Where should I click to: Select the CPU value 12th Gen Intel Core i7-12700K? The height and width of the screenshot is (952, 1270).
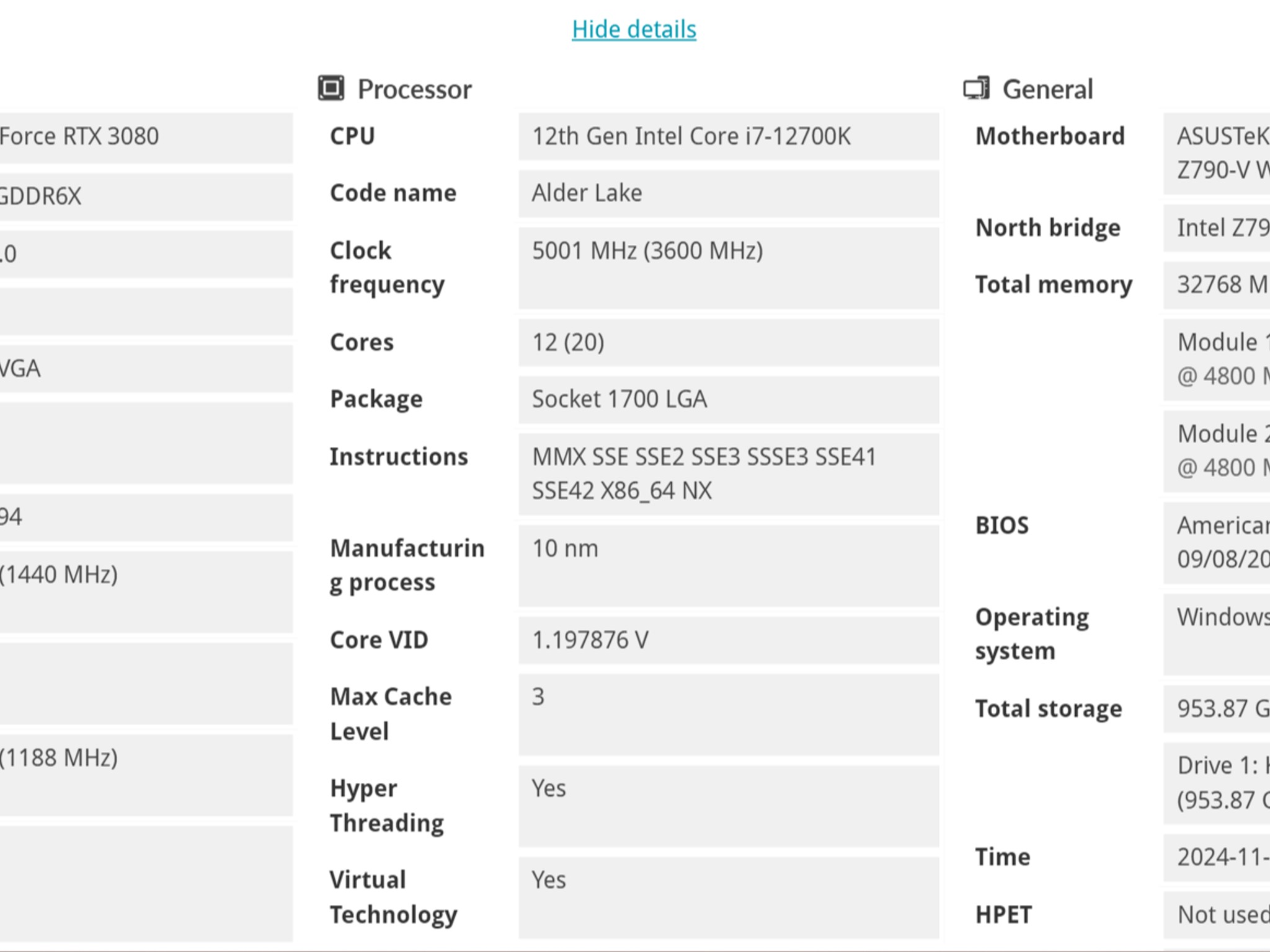coord(729,136)
